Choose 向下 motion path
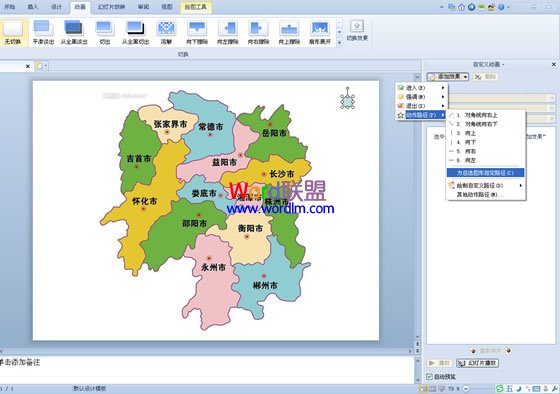The height and width of the screenshot is (394, 560). point(486,142)
